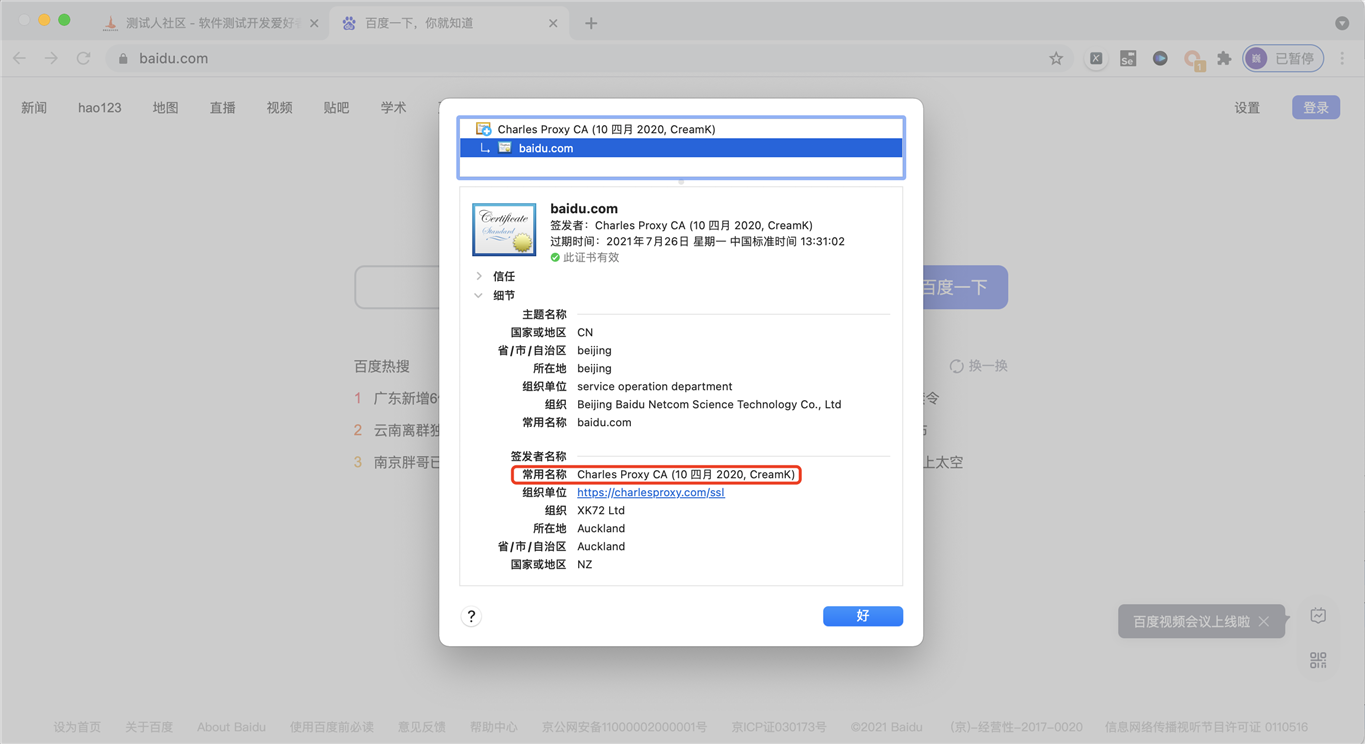Go forward in browser history
This screenshot has height=744, width=1365.
[51, 58]
